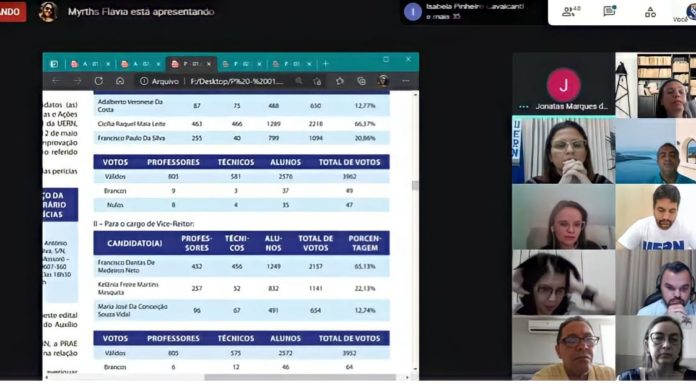The image size is (696, 385).
Task: Open the browser collections icon
Action: 361,81
